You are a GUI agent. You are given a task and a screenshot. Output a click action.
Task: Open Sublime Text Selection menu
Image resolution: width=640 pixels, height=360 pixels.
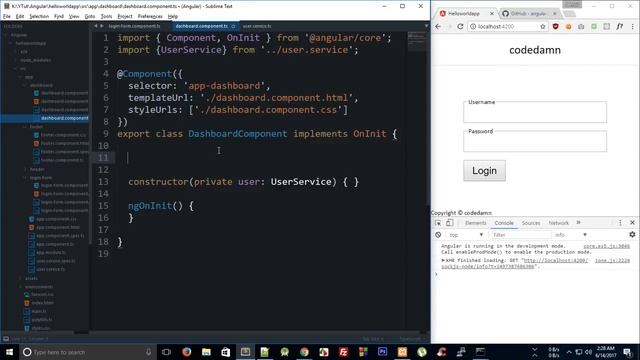pos(39,16)
